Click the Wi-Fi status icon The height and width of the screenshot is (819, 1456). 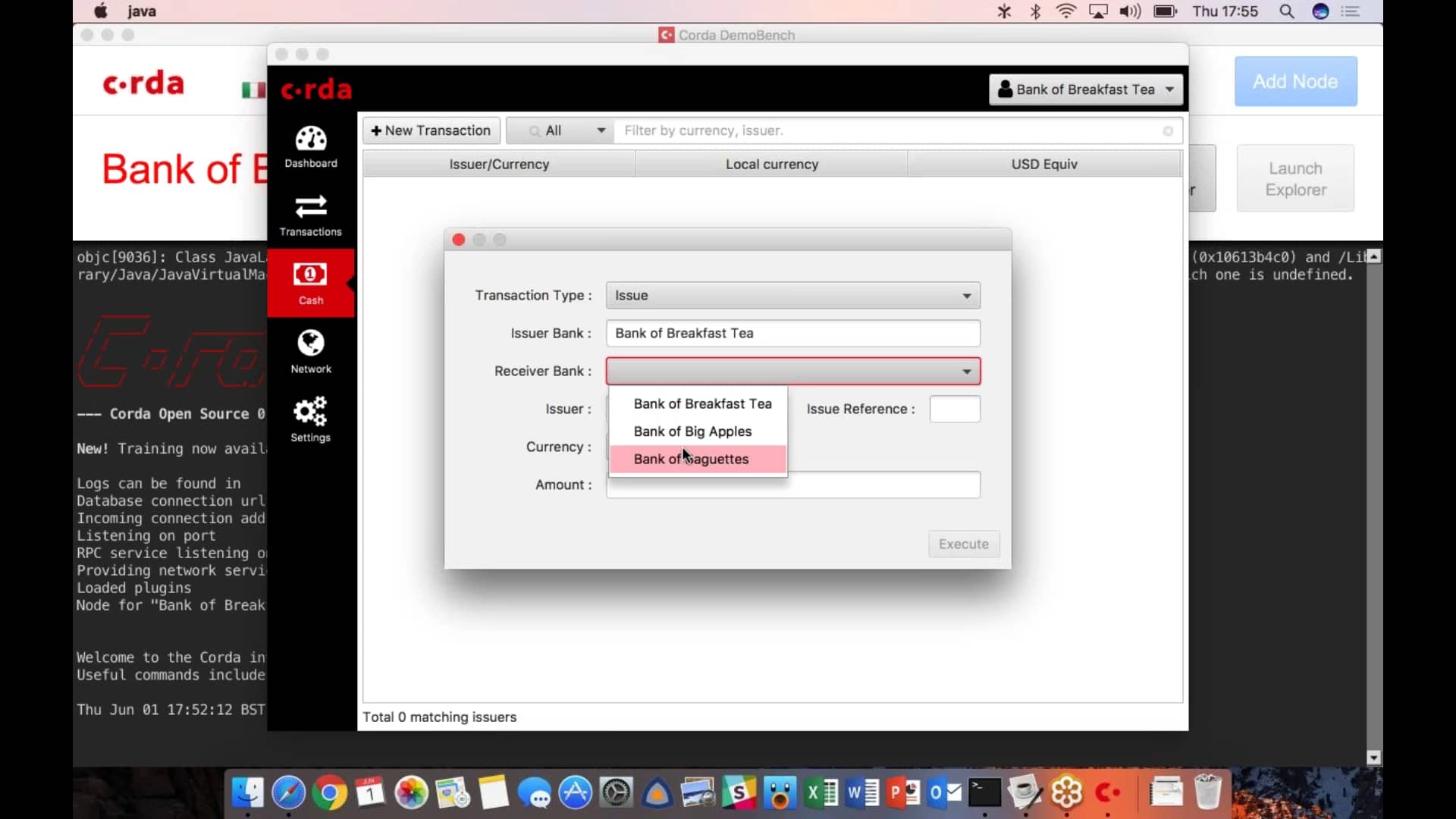1066,11
